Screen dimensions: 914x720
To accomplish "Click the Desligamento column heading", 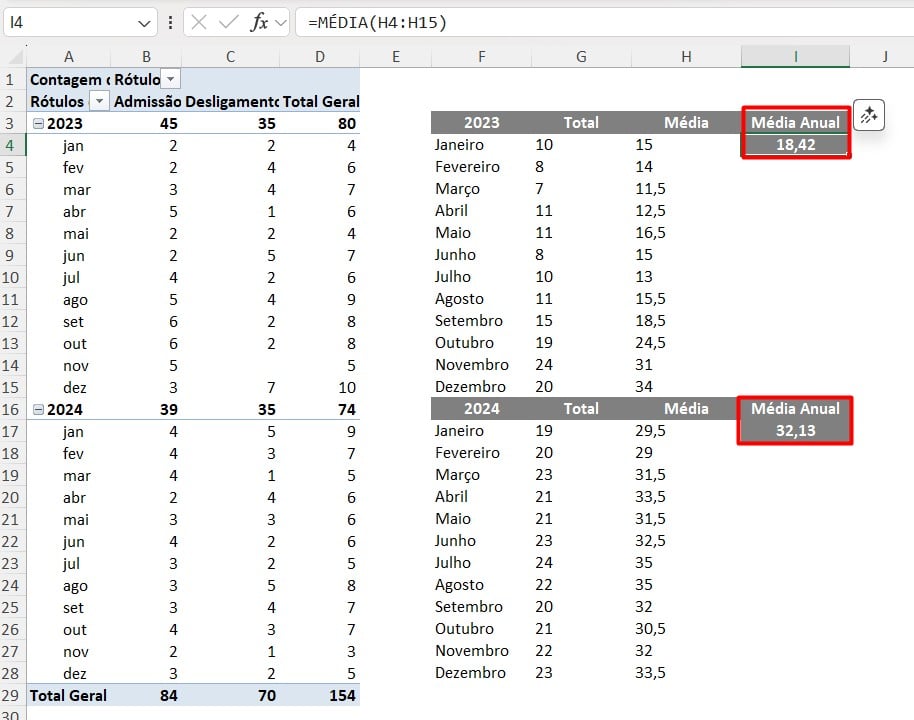I will click(x=231, y=101).
